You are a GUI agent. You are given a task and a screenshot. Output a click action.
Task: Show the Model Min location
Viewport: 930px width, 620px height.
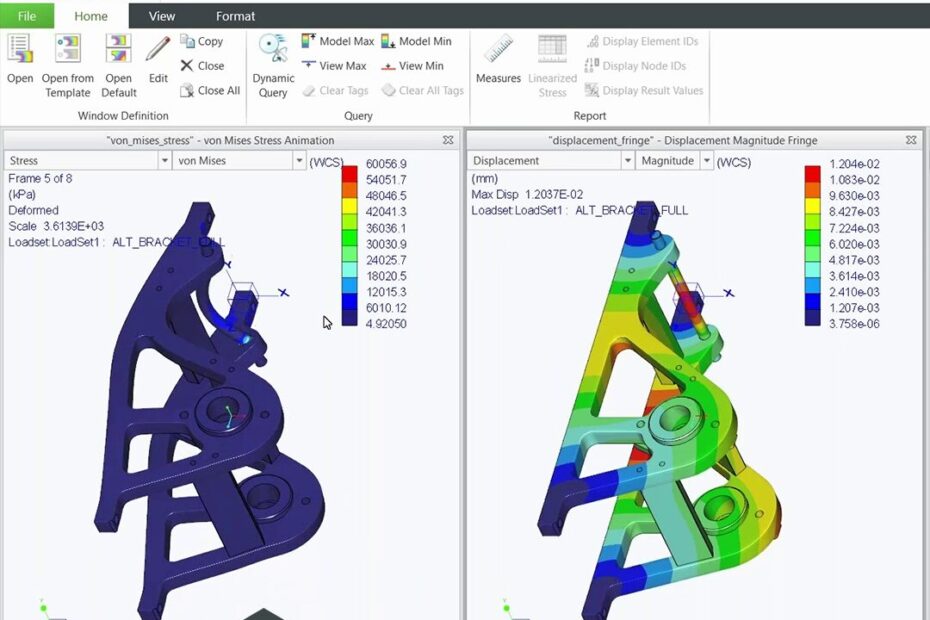coord(417,41)
